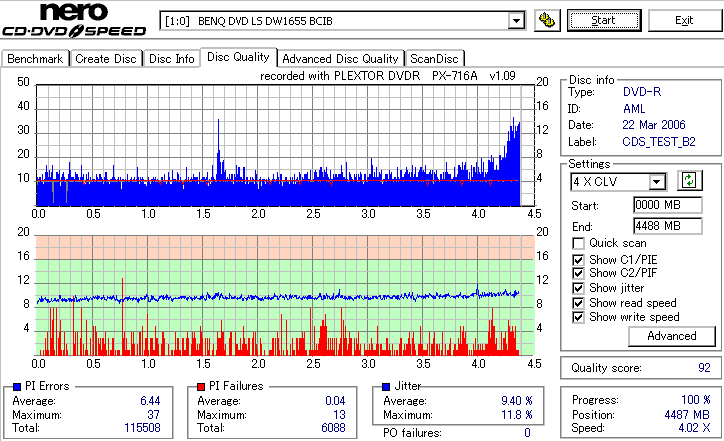This screenshot has height=441, width=724.
Task: Click the Progress value 100 %
Action: (695, 400)
